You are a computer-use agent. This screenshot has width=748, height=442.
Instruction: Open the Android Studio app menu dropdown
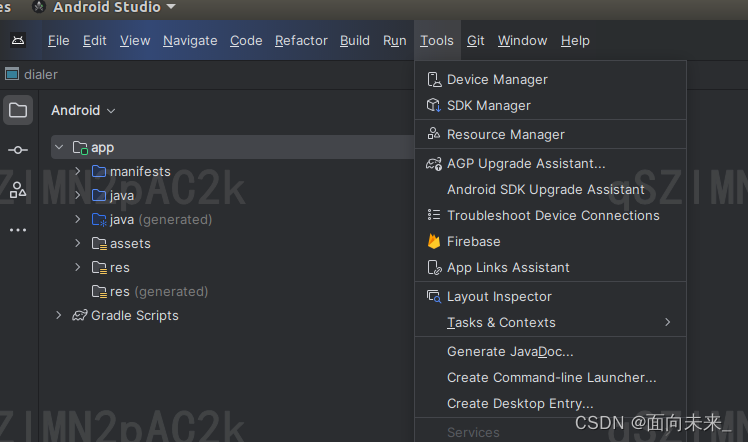[171, 6]
